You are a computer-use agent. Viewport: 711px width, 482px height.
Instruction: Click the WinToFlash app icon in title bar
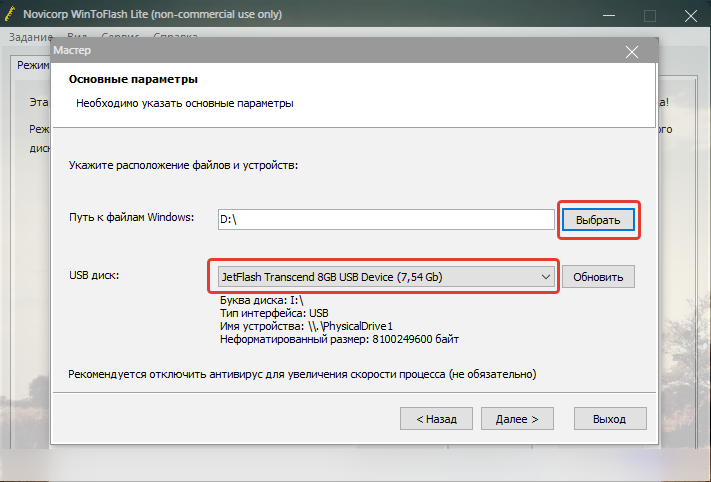click(10, 15)
